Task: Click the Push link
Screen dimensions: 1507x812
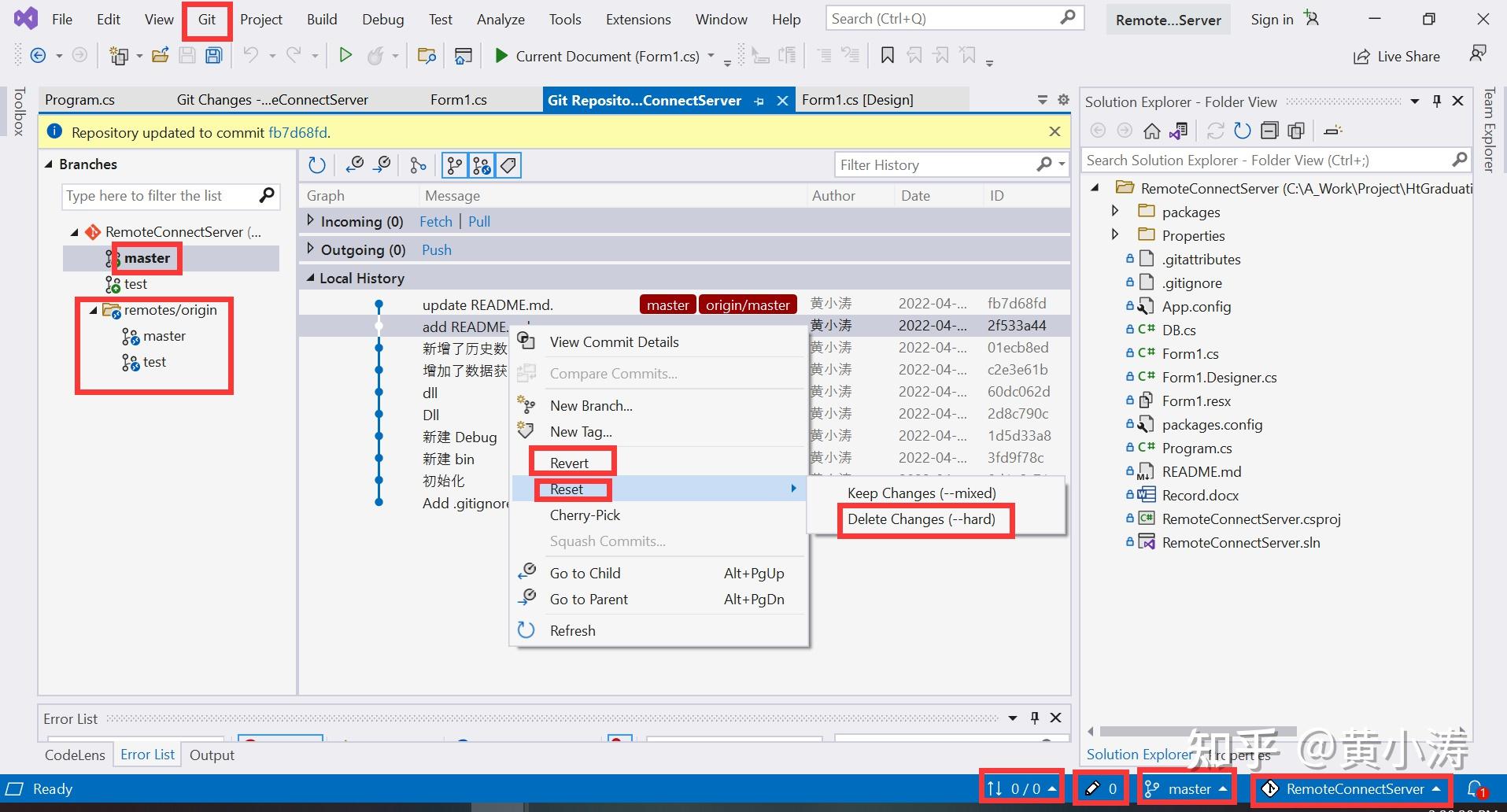Action: pos(437,250)
